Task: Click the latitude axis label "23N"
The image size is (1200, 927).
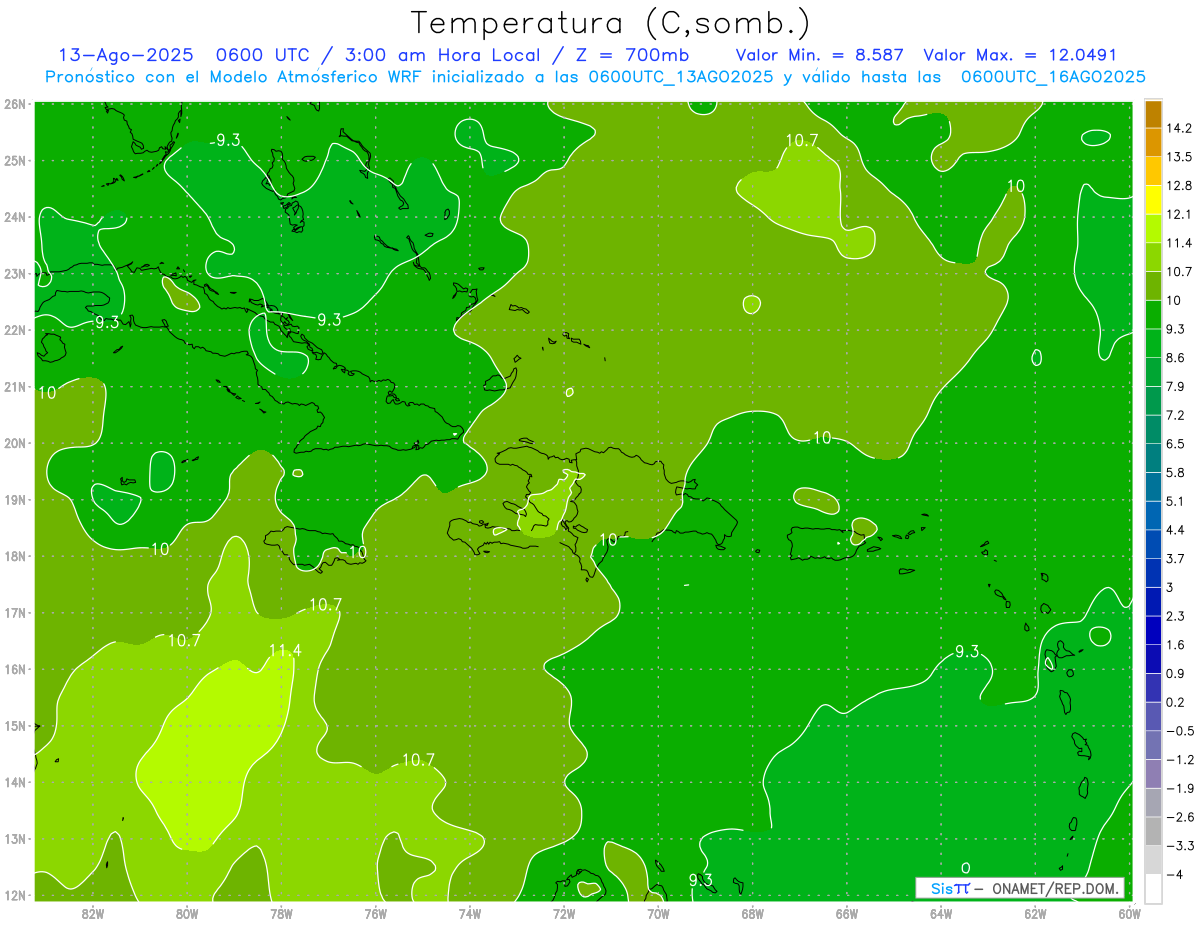Action: click(x=15, y=273)
